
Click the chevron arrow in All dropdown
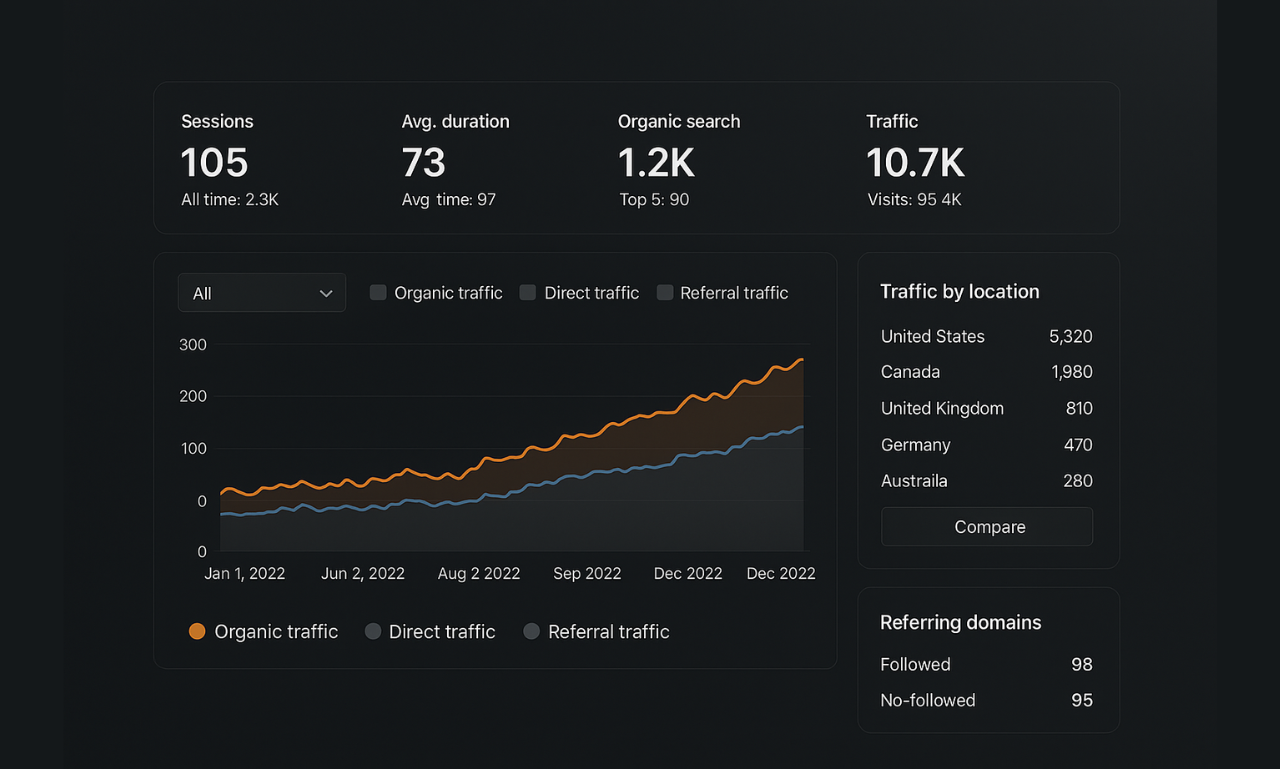[x=326, y=293]
